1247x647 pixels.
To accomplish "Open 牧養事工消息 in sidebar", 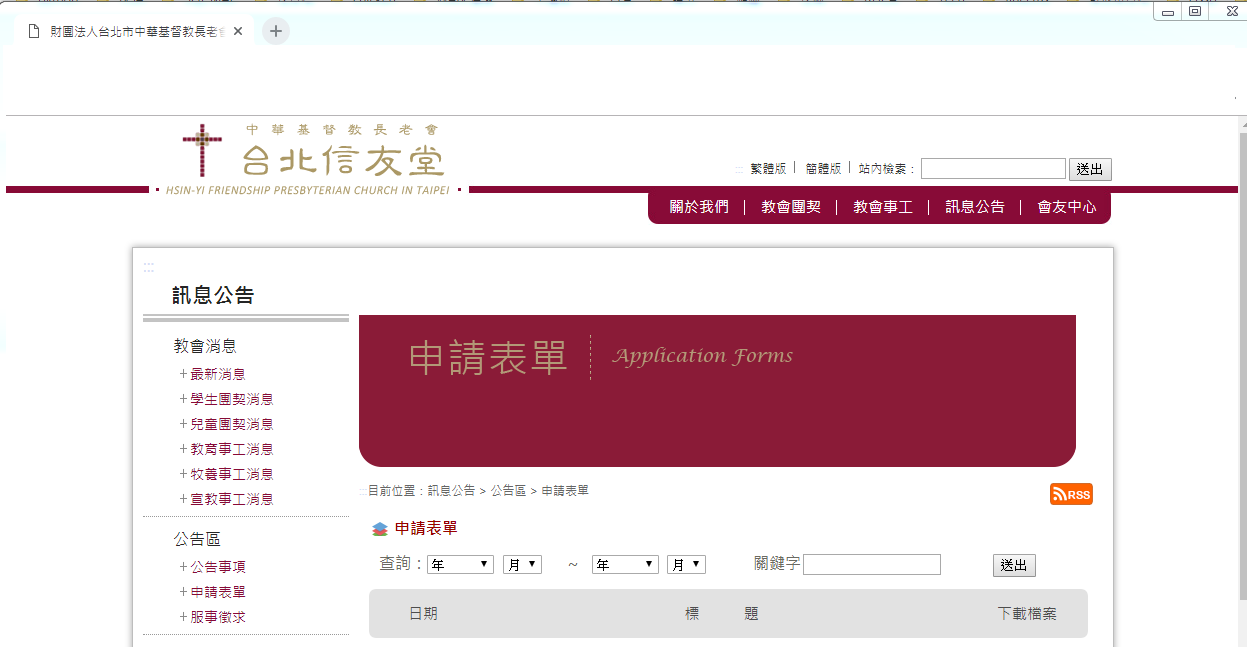I will [x=232, y=474].
